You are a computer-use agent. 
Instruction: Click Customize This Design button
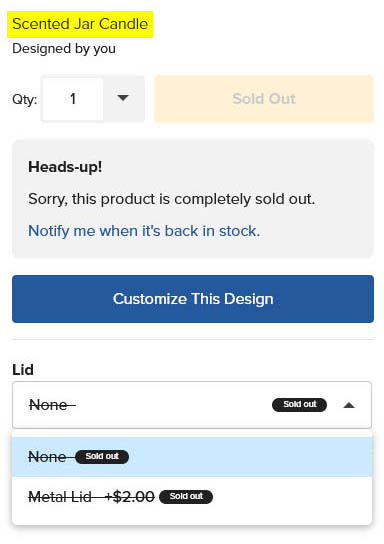pyautogui.click(x=193, y=299)
